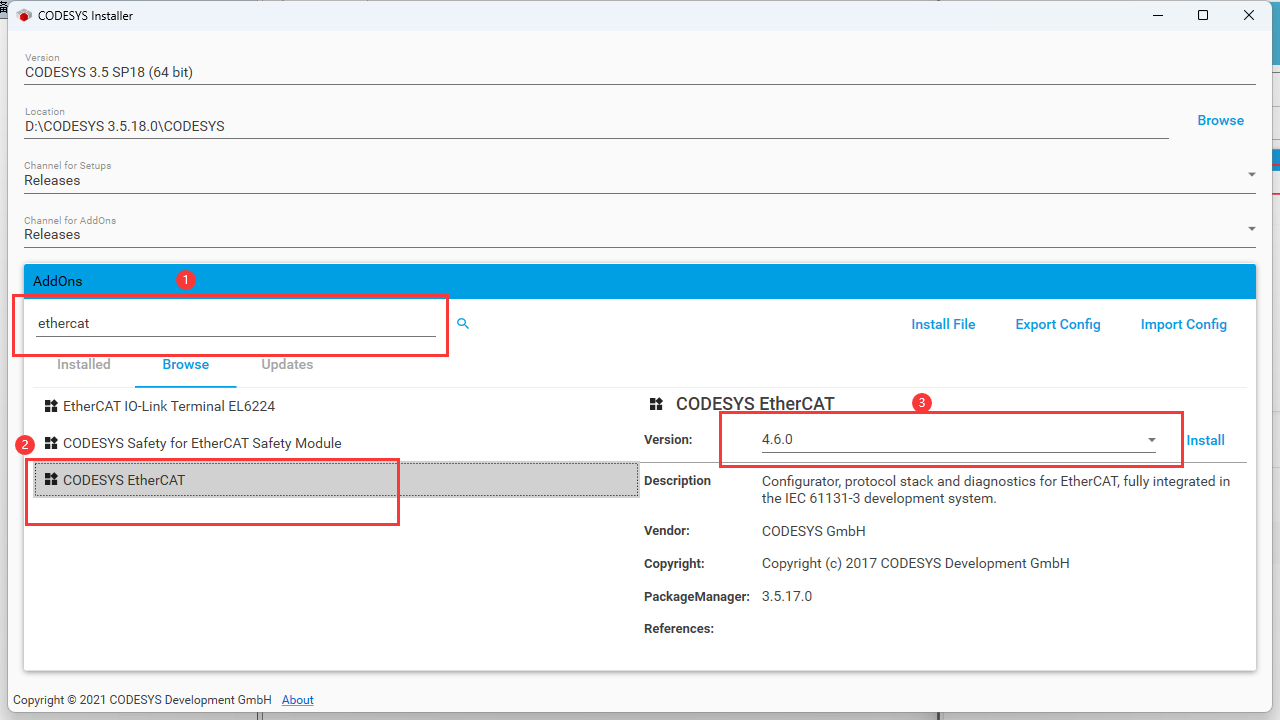This screenshot has height=720, width=1280.
Task: Click the copyright text for CODESYS Development GmbH
Action: click(916, 563)
